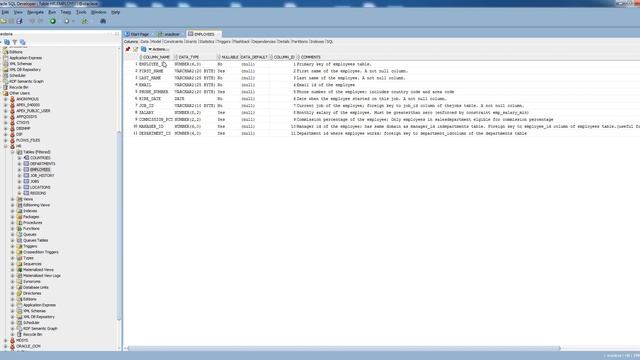Viewport: 640px width, 360px height.
Task: Switch to the Dependencies sub-tab
Action: [264, 42]
